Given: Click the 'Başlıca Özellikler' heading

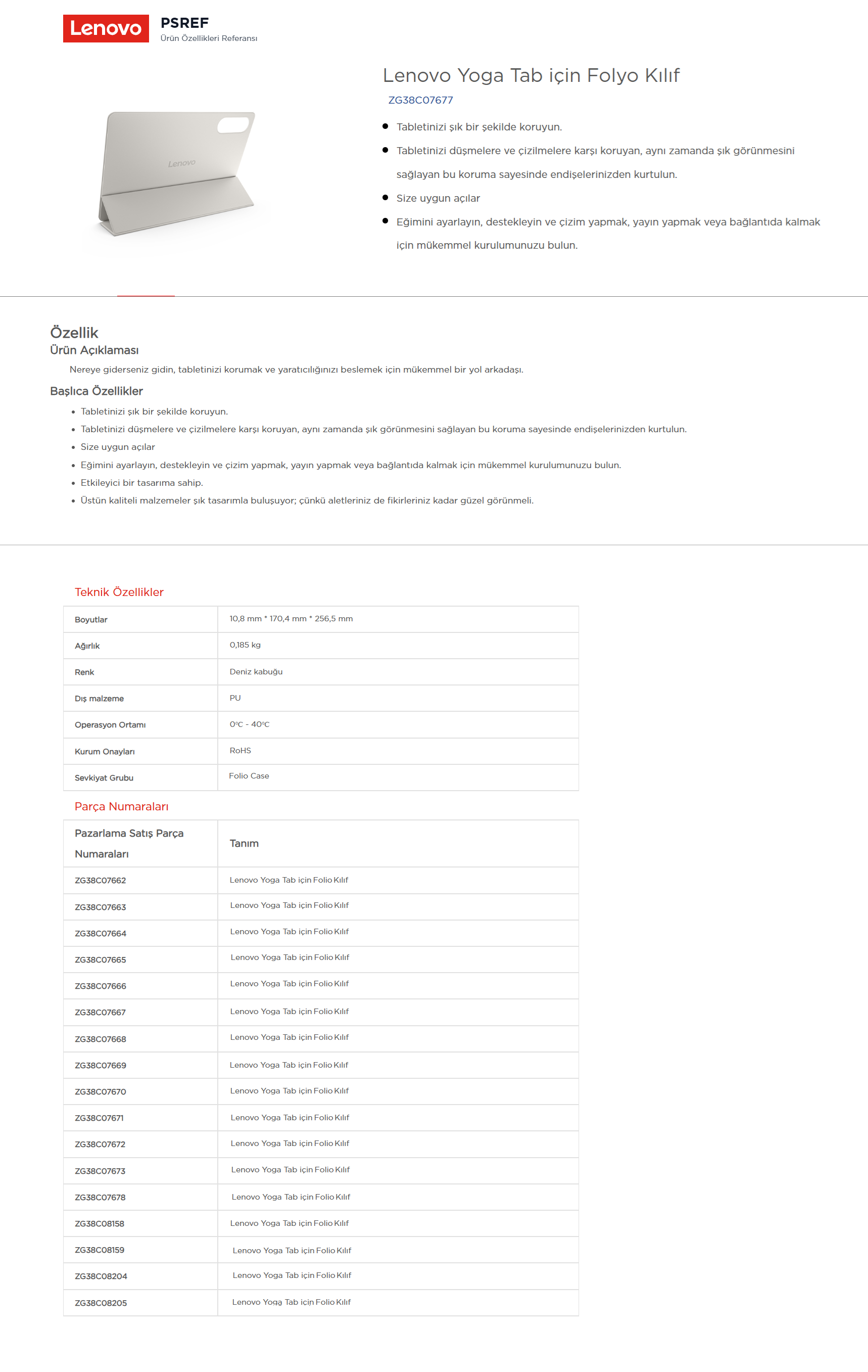Looking at the screenshot, I should [97, 391].
